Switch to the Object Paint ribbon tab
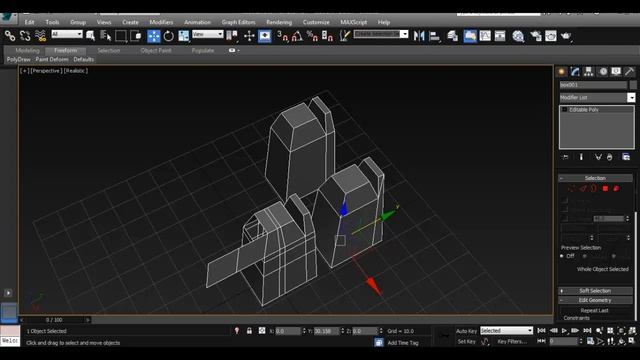Viewport: 640px width, 360px height. click(156, 51)
